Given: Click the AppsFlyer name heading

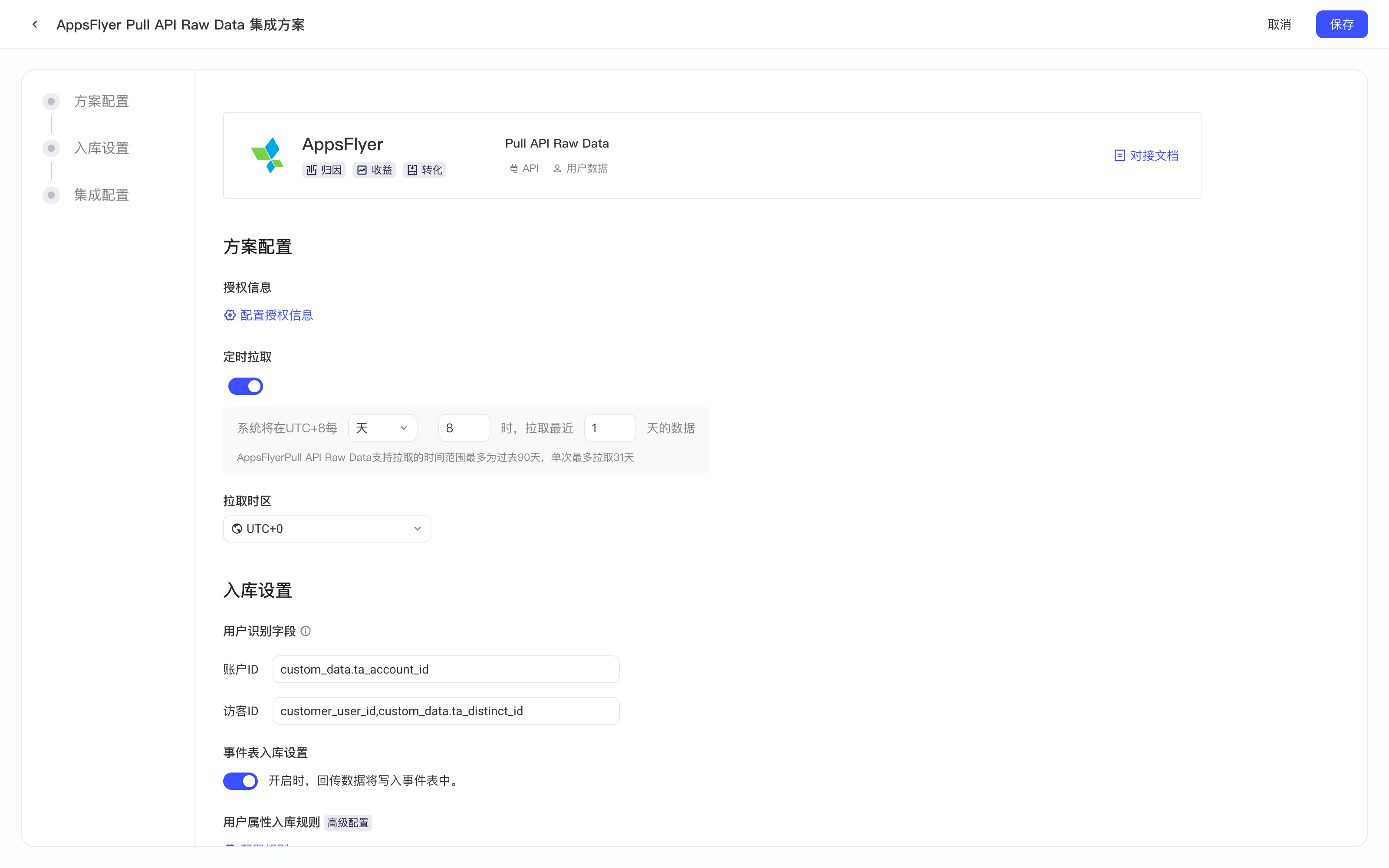Looking at the screenshot, I should 342,144.
